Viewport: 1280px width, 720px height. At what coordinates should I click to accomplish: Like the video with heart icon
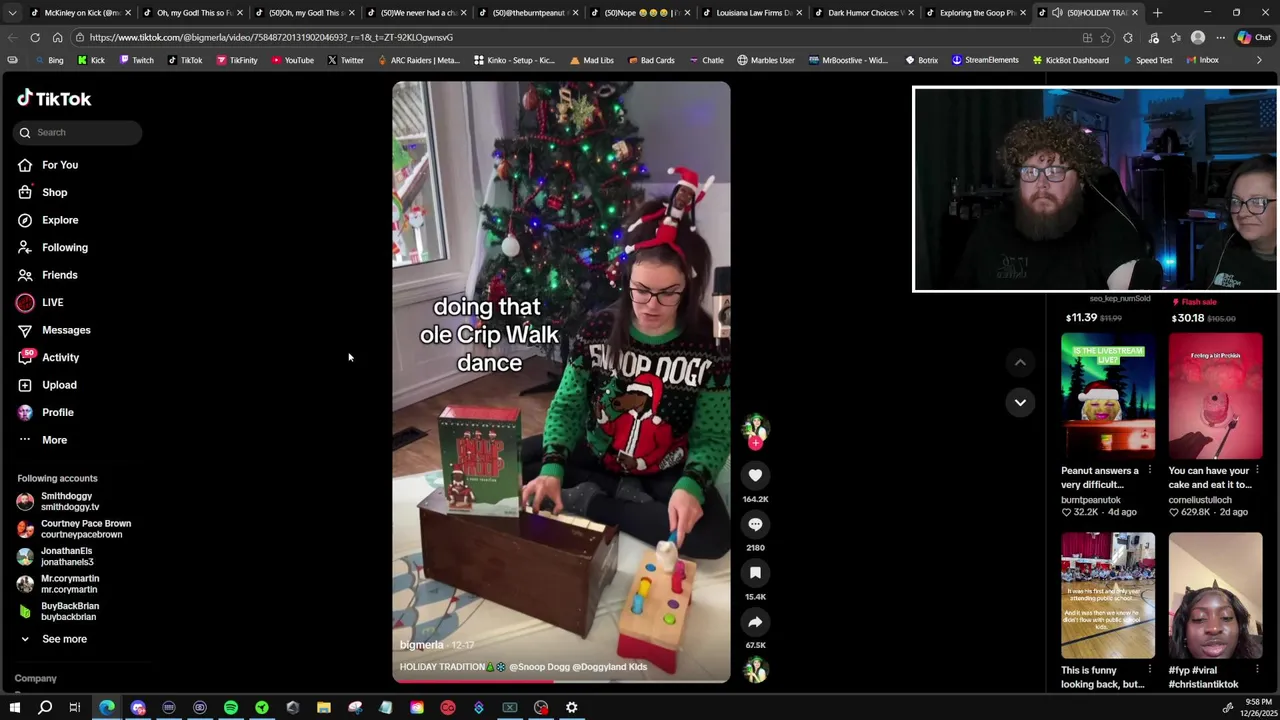tap(755, 476)
